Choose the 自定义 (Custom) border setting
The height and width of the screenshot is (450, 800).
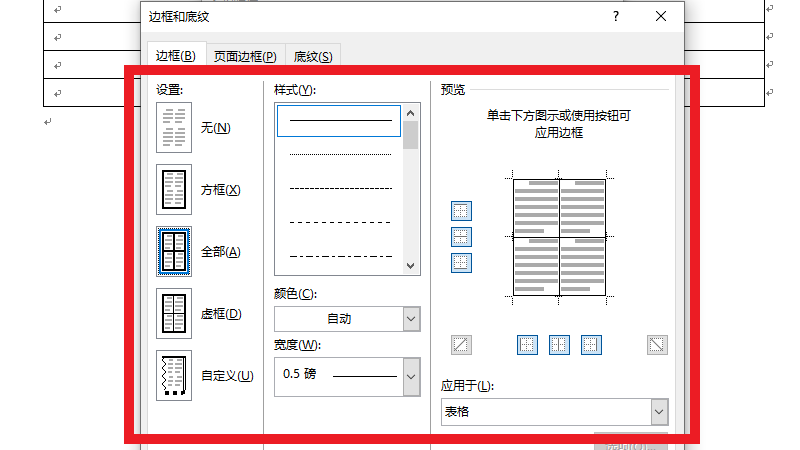click(175, 376)
